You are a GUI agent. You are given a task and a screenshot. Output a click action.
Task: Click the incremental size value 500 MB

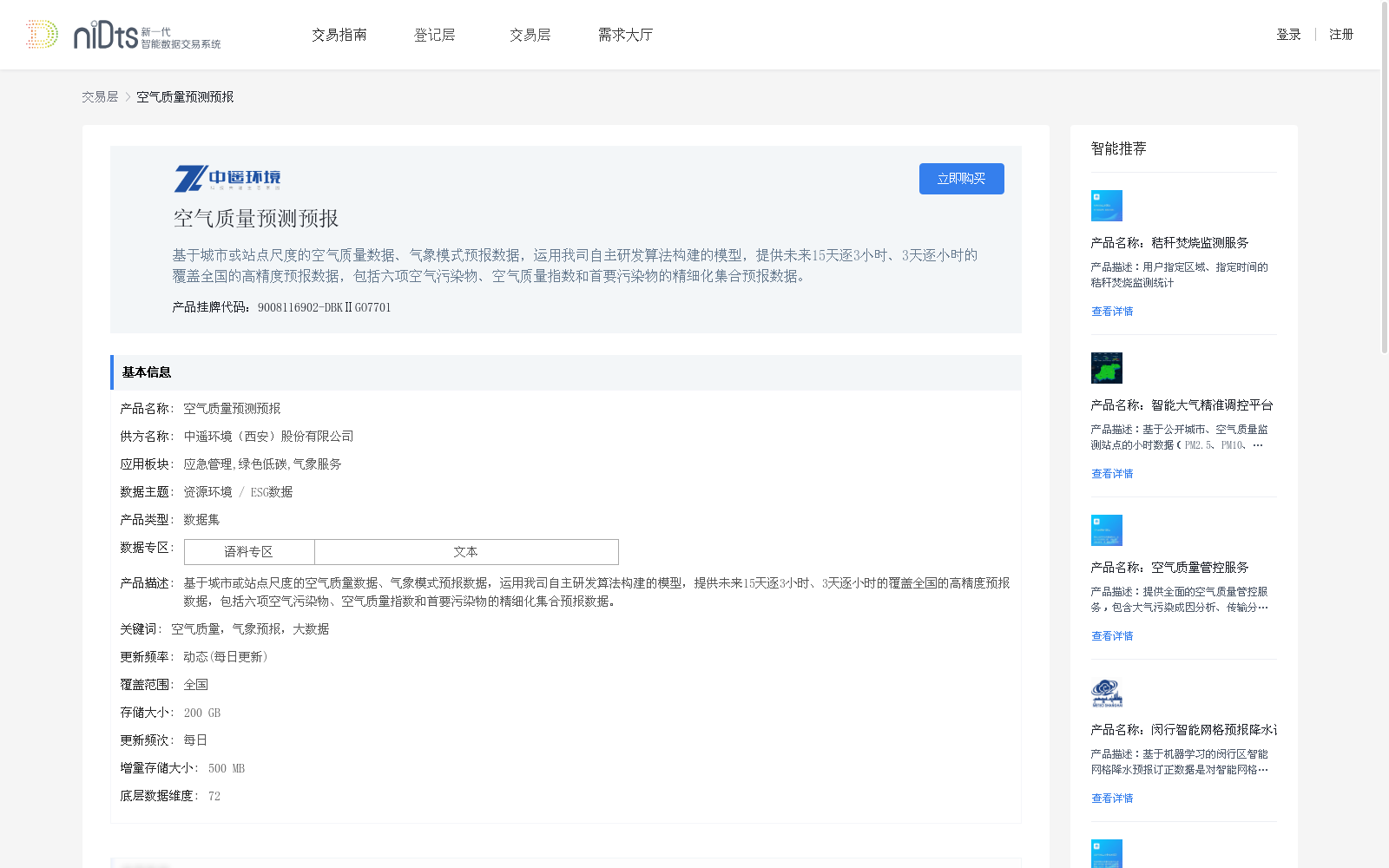coord(227,768)
